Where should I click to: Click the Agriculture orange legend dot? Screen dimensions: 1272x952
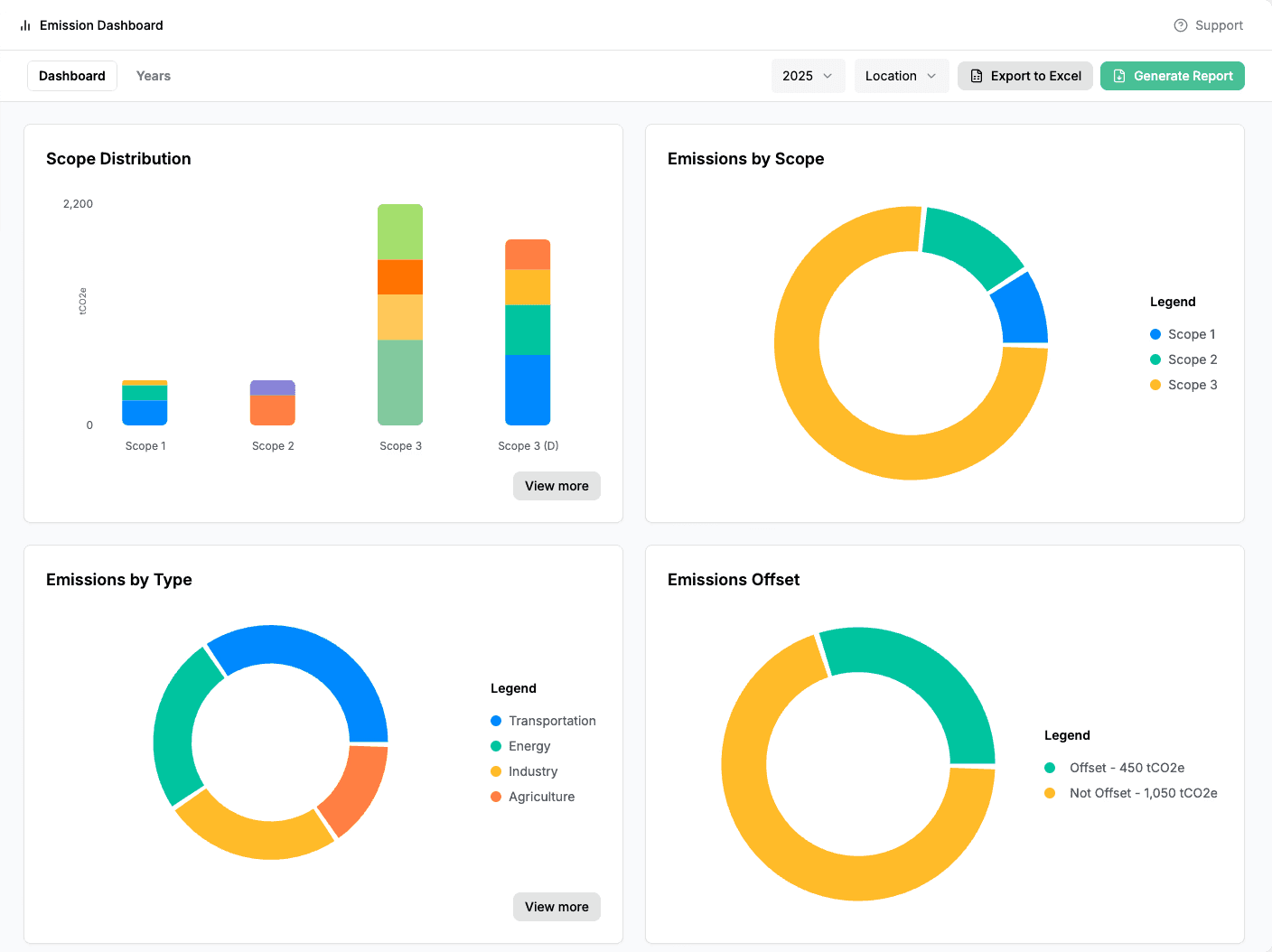496,797
